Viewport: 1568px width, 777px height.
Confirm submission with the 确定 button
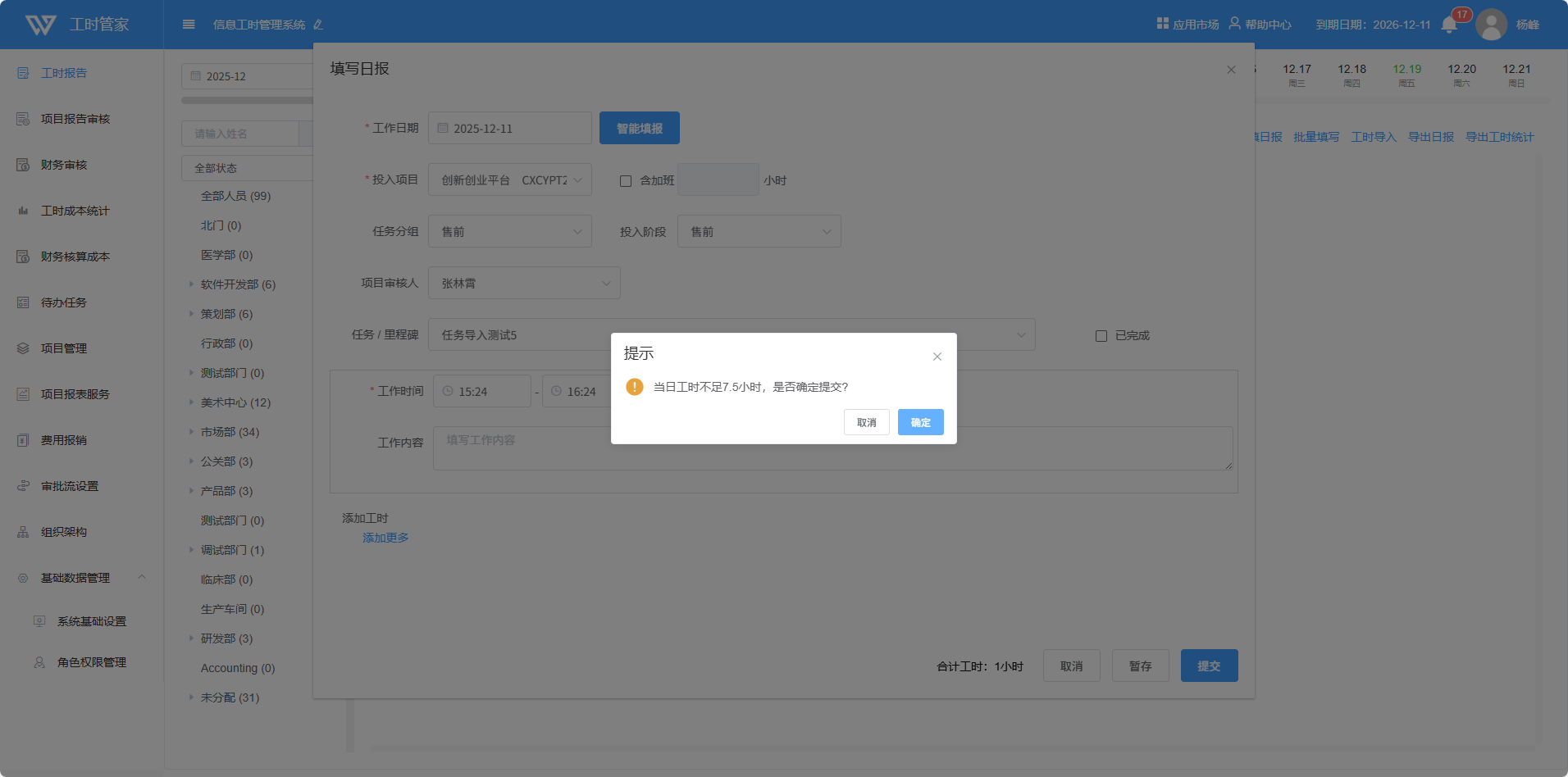tap(920, 423)
